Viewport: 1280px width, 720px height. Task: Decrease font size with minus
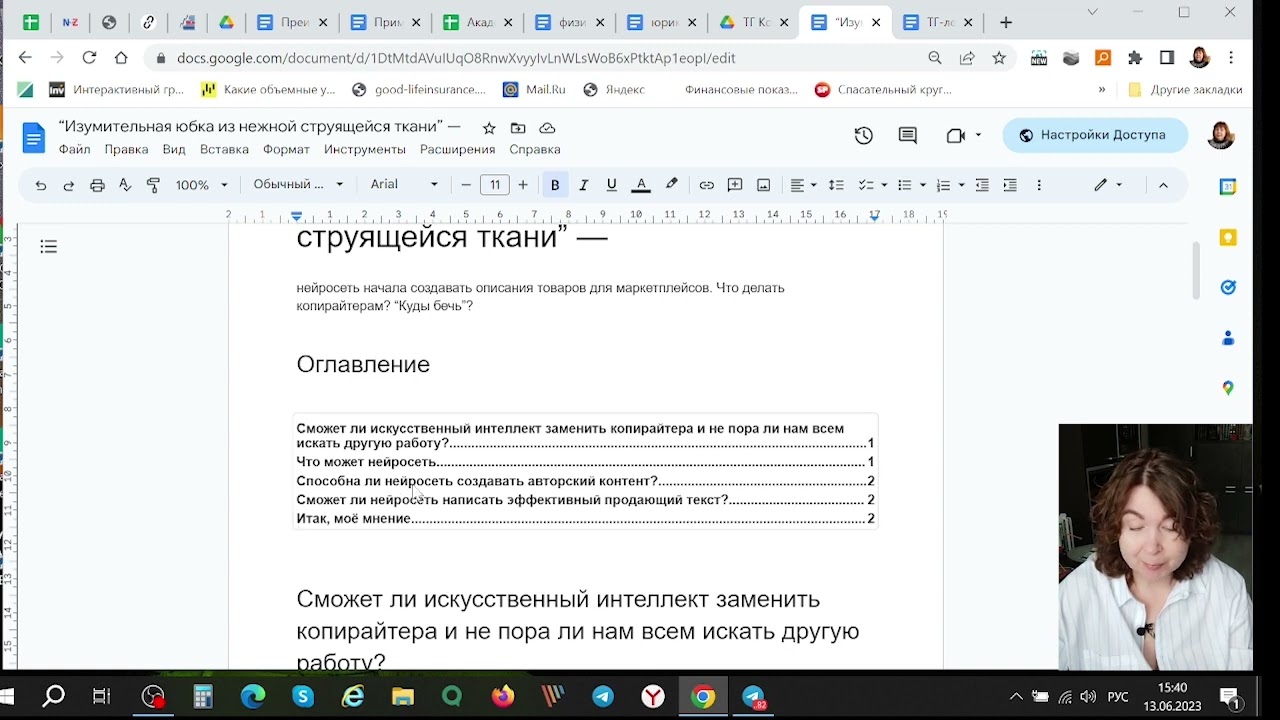click(466, 185)
